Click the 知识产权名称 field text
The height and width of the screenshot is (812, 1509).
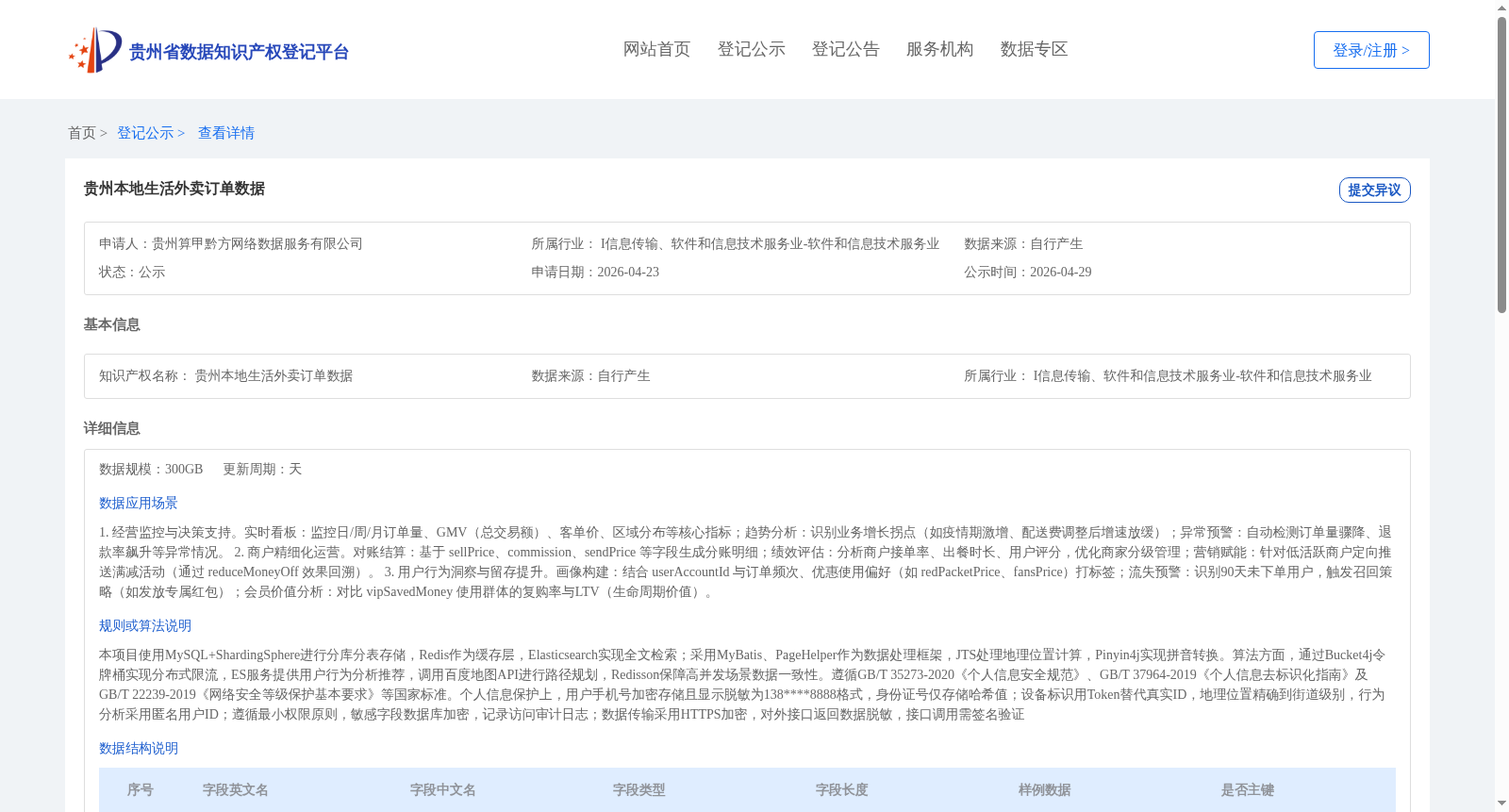coord(225,375)
